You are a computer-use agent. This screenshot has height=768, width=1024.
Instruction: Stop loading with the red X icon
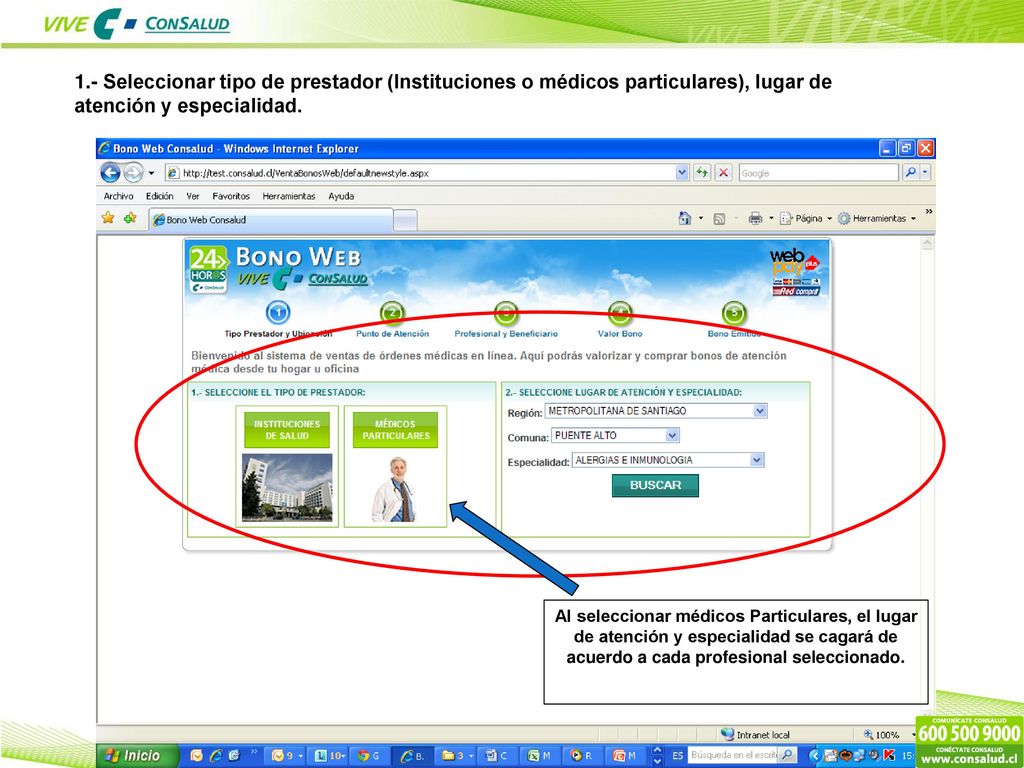[x=723, y=173]
